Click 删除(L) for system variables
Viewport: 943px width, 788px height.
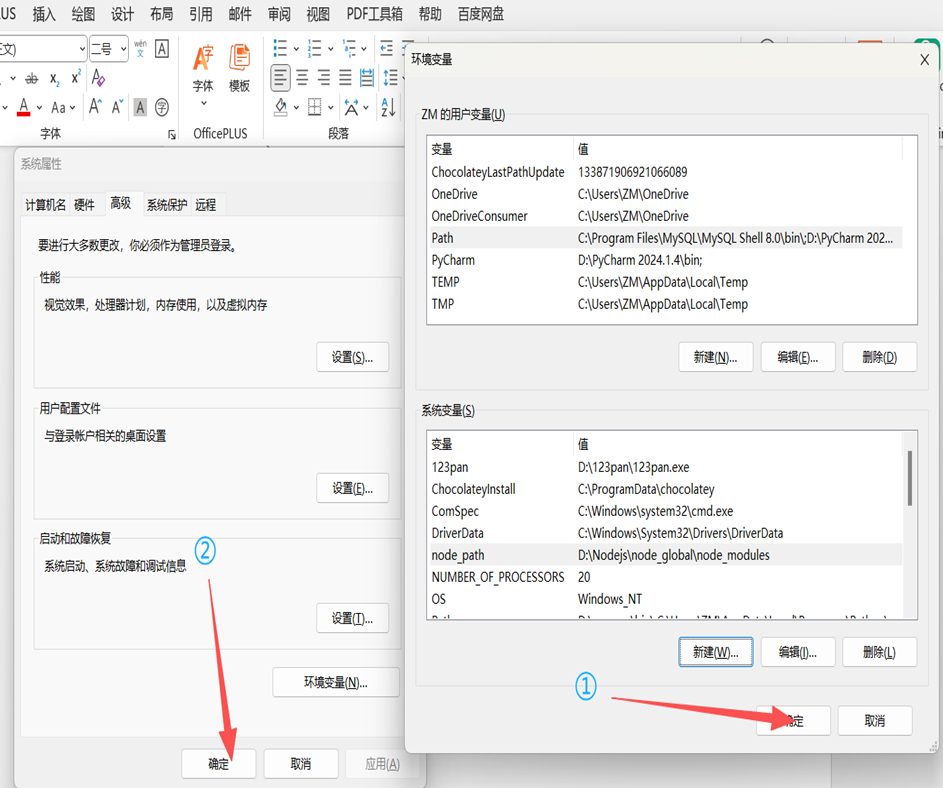[x=879, y=652]
